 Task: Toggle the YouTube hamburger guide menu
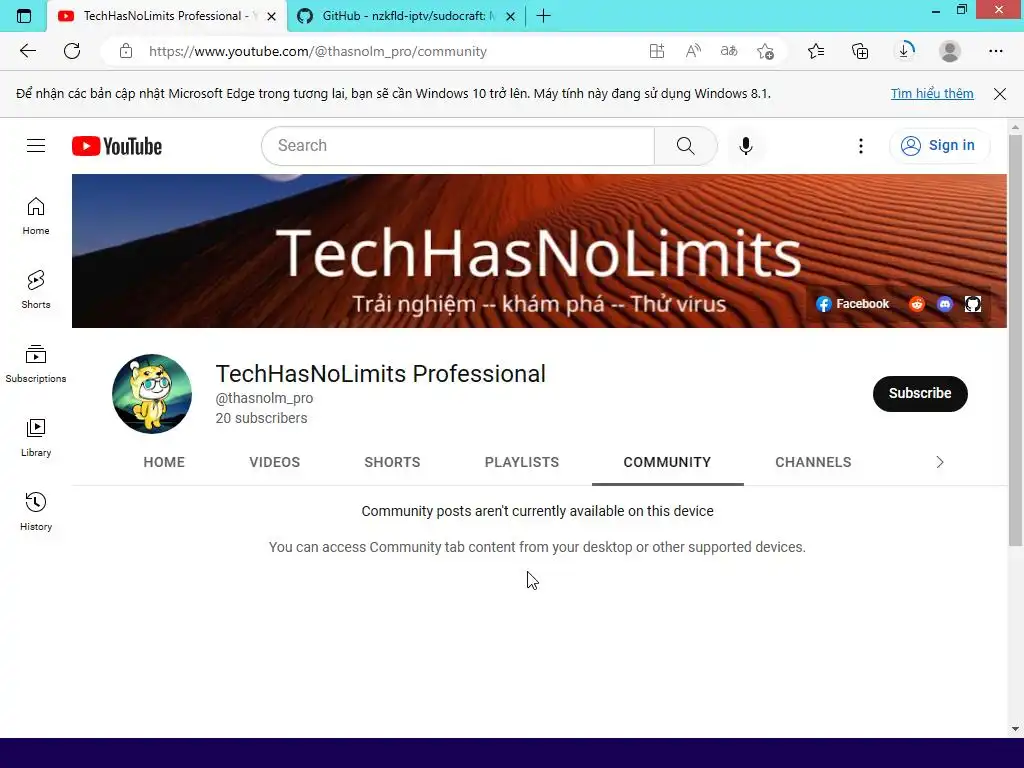coord(36,146)
